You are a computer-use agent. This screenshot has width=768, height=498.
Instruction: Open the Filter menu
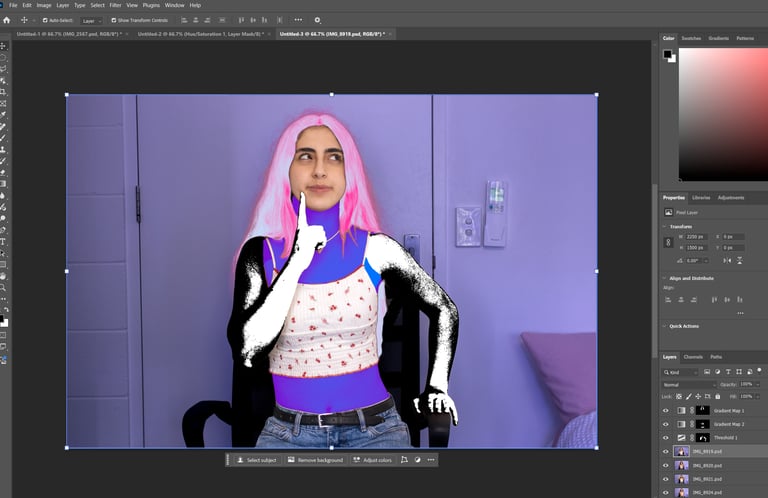pos(115,5)
